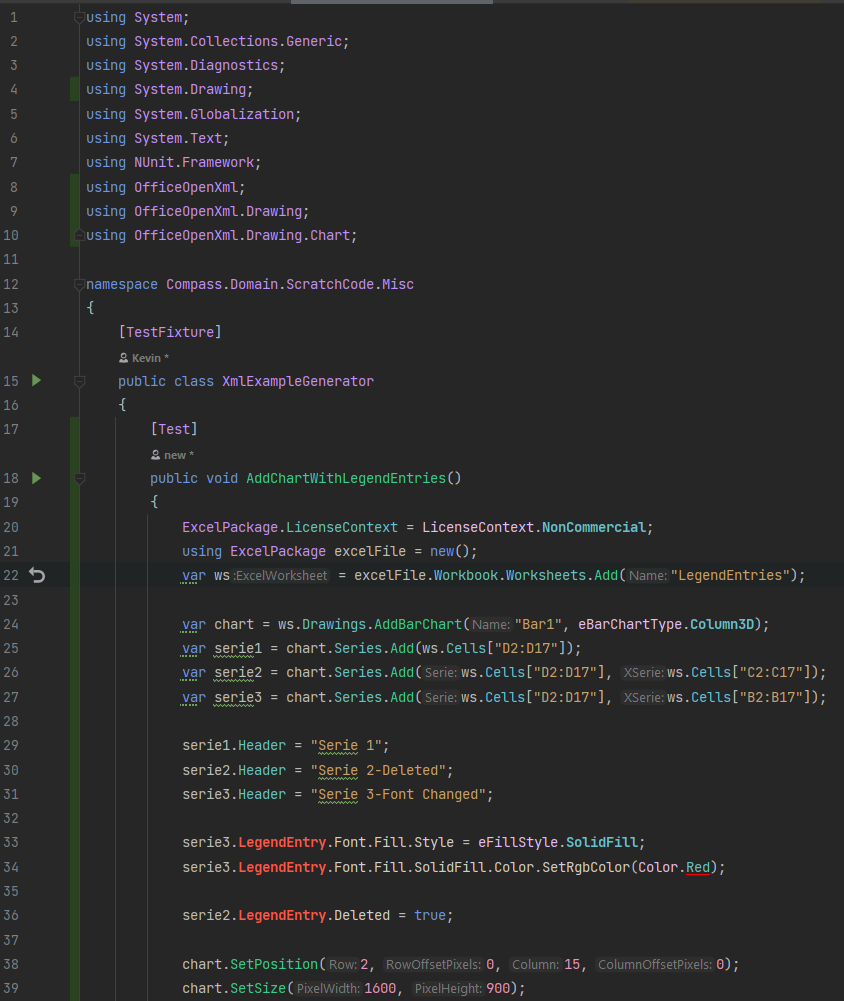Click the scrollbar strip at top of editor

390,2
